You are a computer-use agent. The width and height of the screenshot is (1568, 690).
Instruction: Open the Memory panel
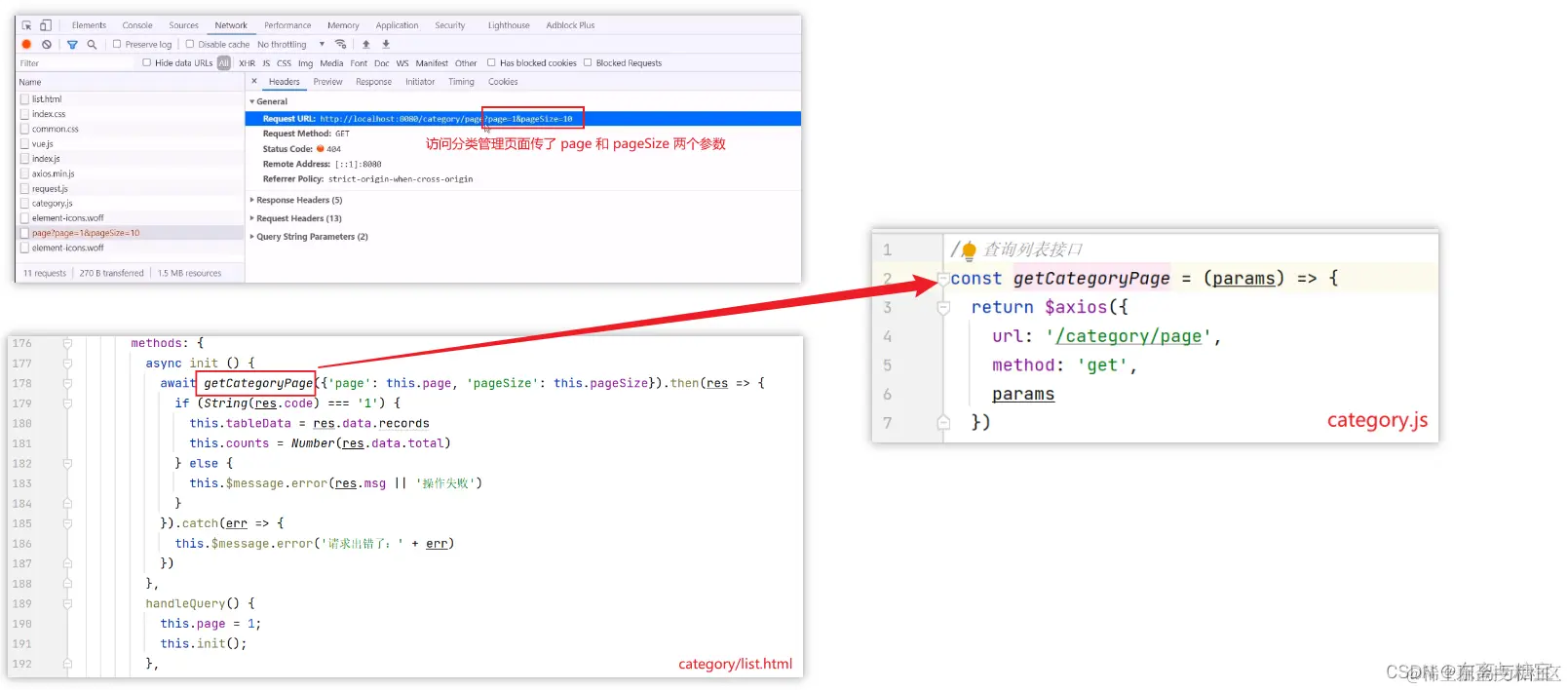click(x=343, y=25)
